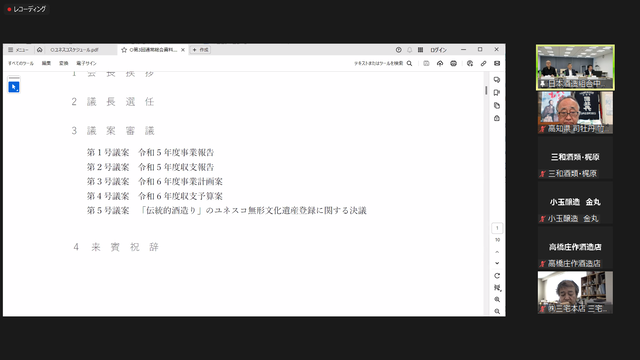
Task: Zoom in on the document
Action: tap(497, 300)
